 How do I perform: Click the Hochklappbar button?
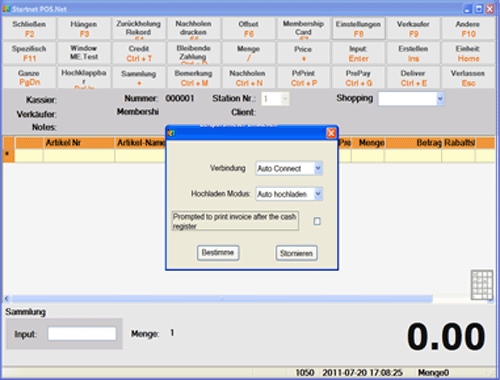84,78
